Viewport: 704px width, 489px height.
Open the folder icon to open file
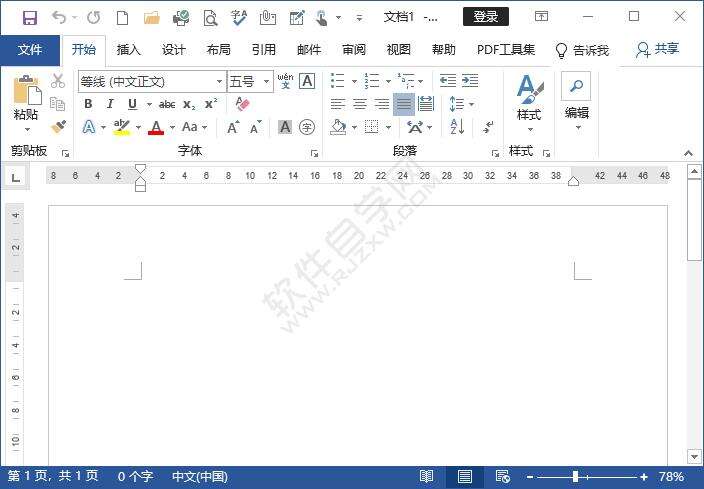[152, 18]
